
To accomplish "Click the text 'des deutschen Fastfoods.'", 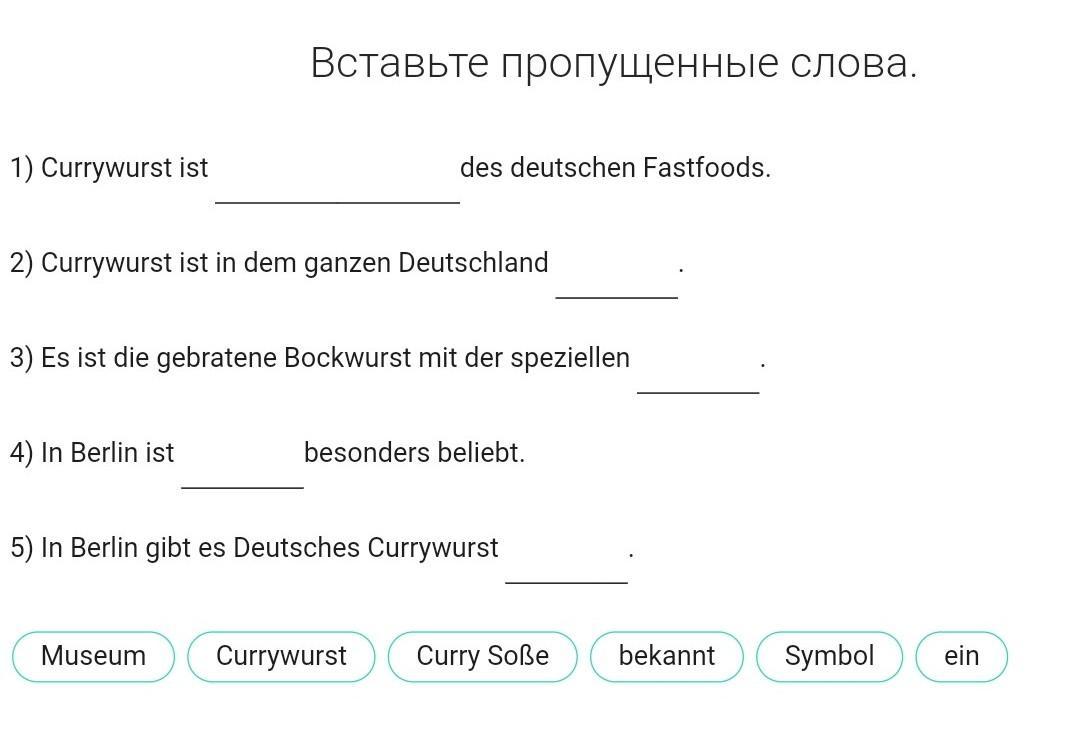I will (x=615, y=168).
